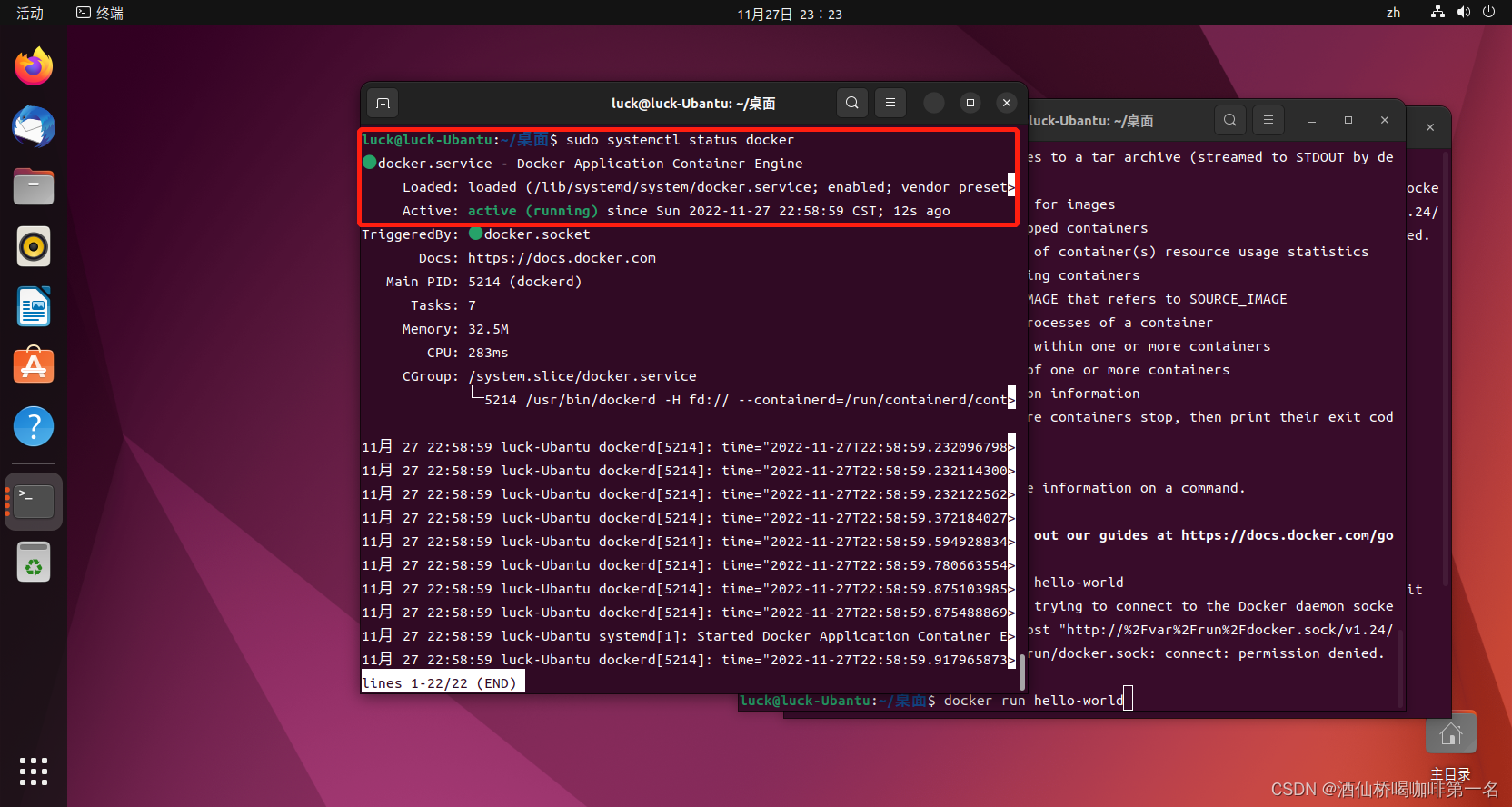
Task: Click the 'active (running)' status text
Action: [x=532, y=211]
